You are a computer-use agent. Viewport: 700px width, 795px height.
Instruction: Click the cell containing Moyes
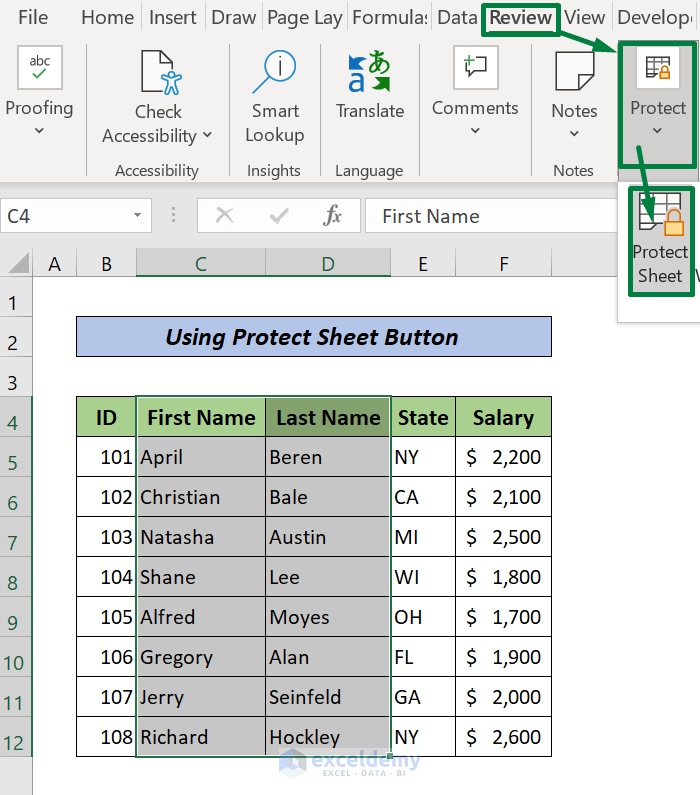(328, 617)
